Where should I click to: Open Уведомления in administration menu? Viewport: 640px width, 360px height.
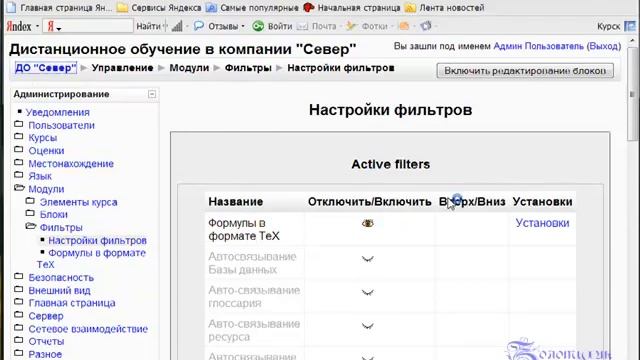click(x=58, y=112)
